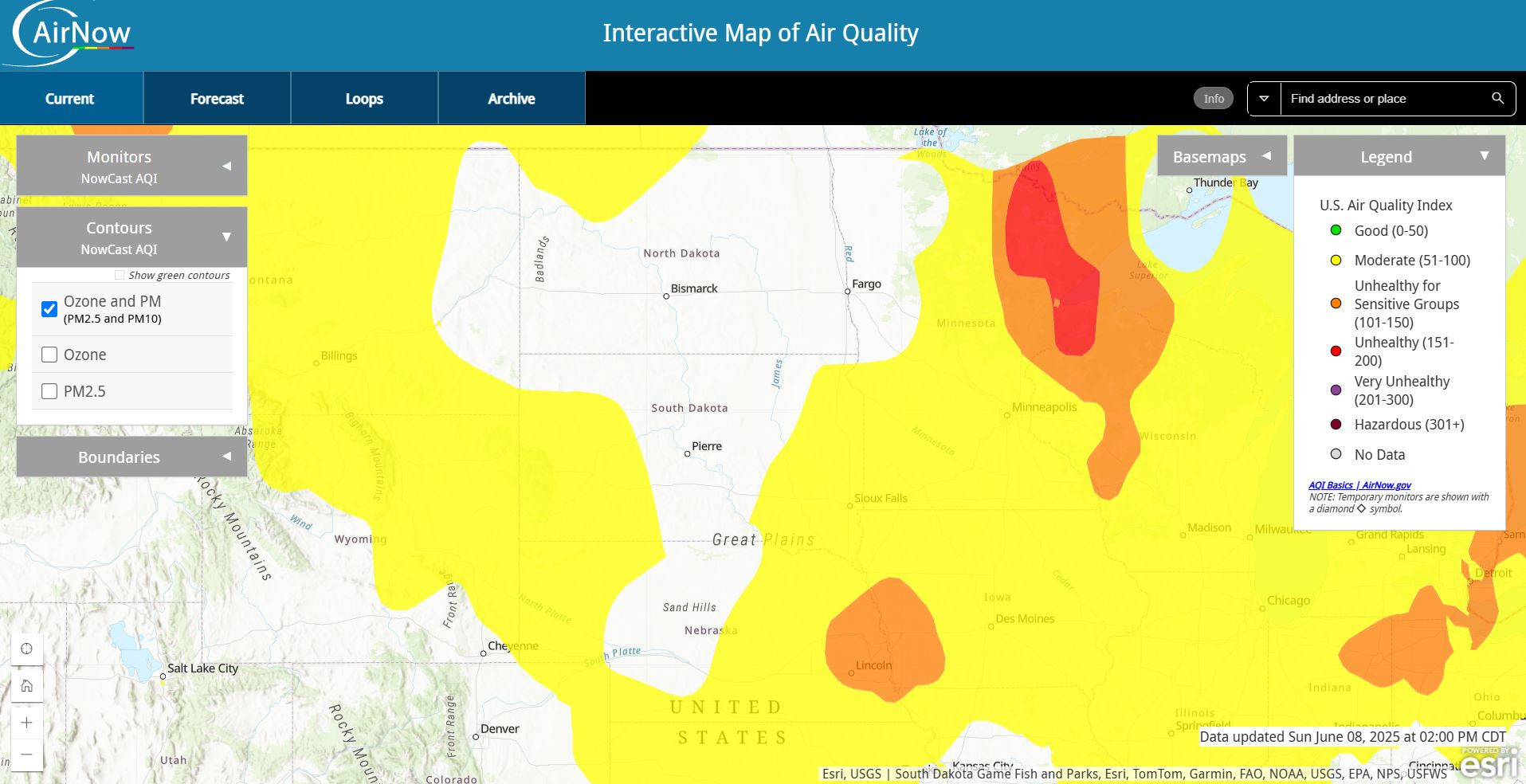This screenshot has width=1526, height=784.
Task: Collapse the Legend panel
Action: pyautogui.click(x=1399, y=156)
